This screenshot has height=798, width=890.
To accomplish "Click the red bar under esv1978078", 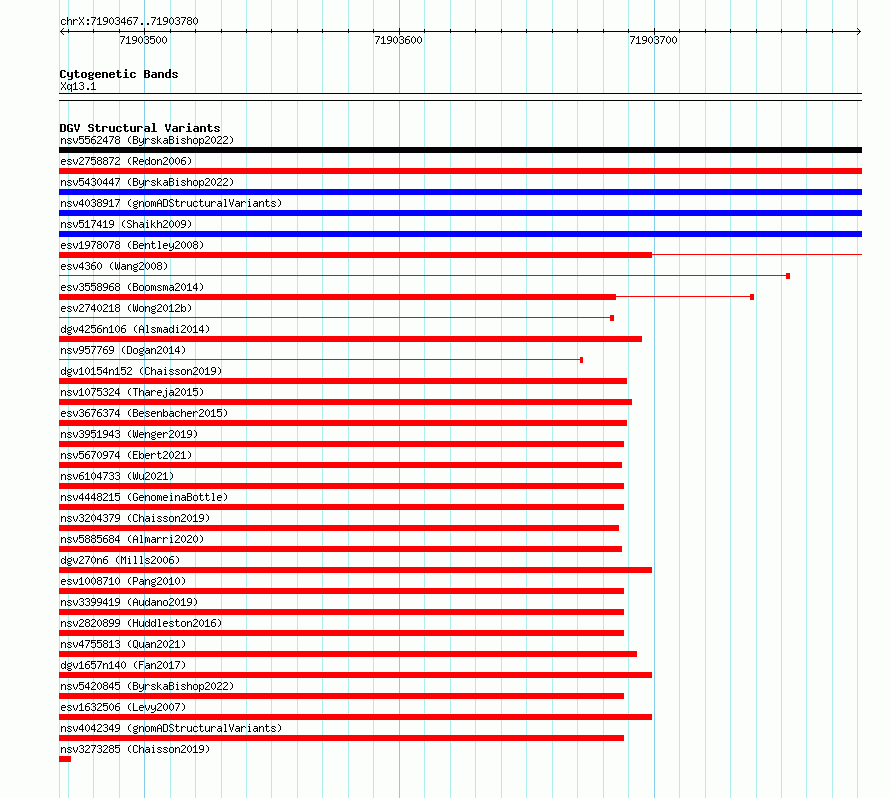I will coord(355,255).
